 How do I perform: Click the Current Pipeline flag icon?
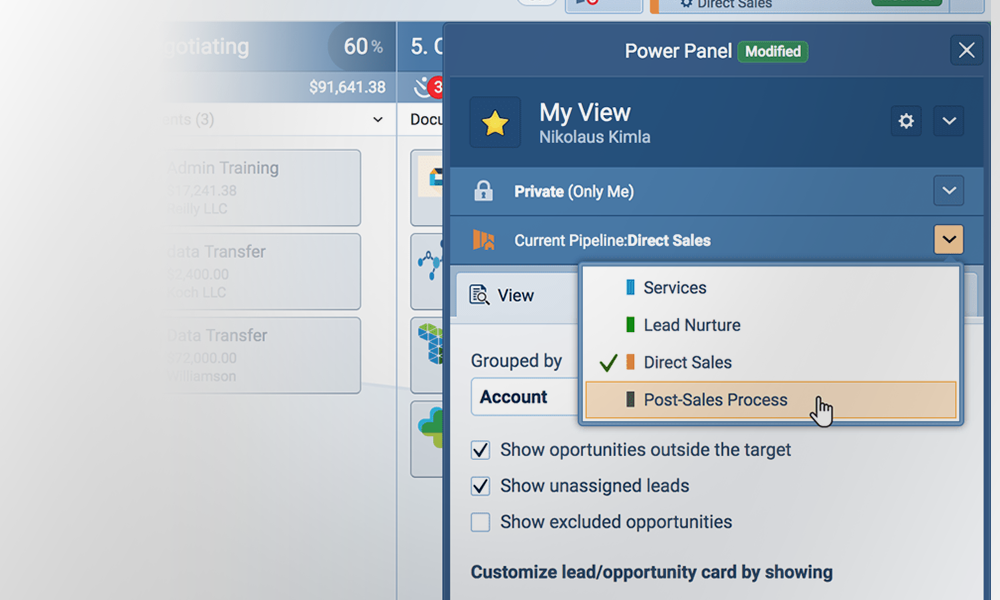pos(483,240)
